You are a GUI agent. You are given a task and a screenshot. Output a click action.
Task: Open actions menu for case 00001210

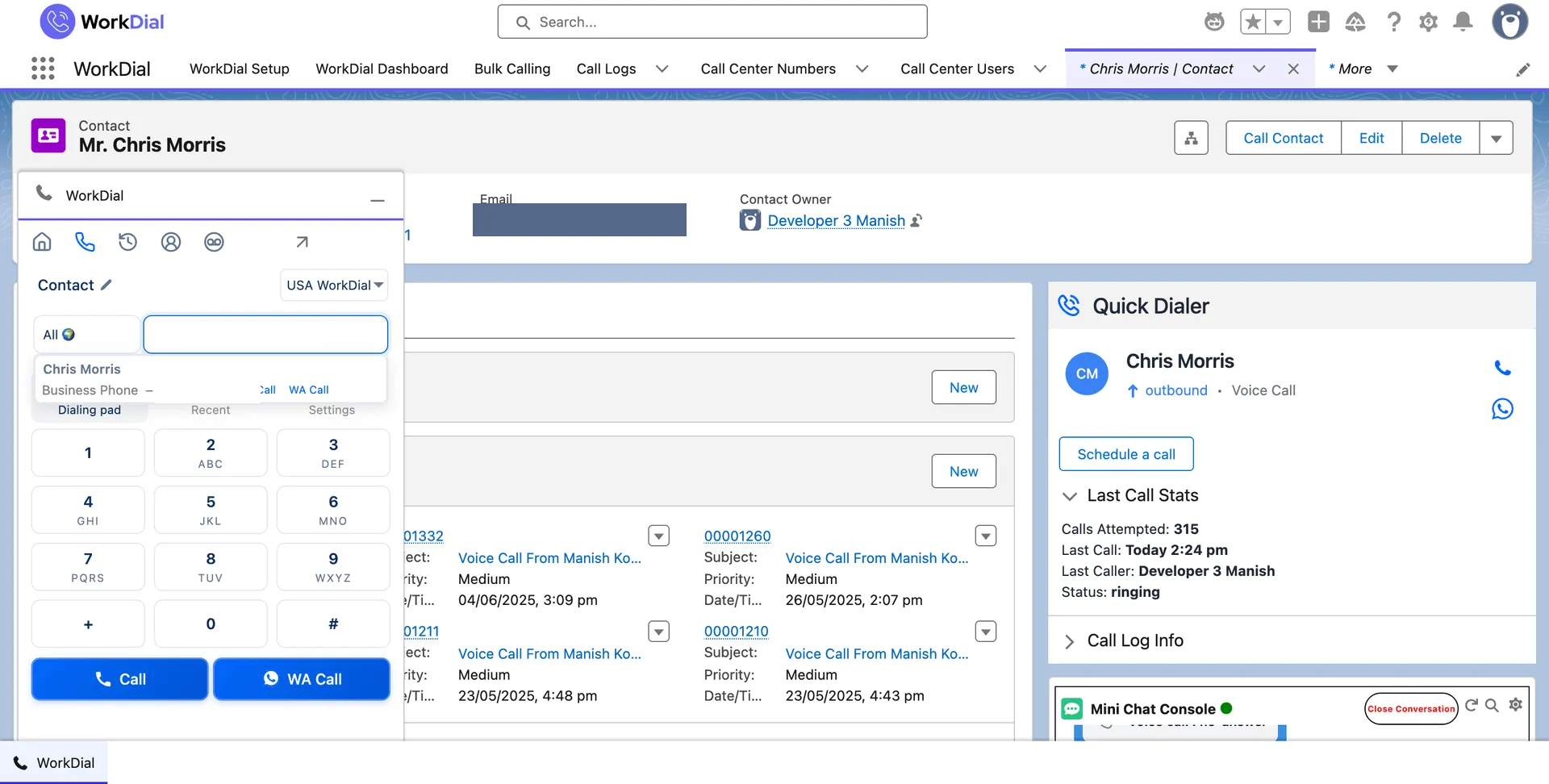pyautogui.click(x=986, y=631)
